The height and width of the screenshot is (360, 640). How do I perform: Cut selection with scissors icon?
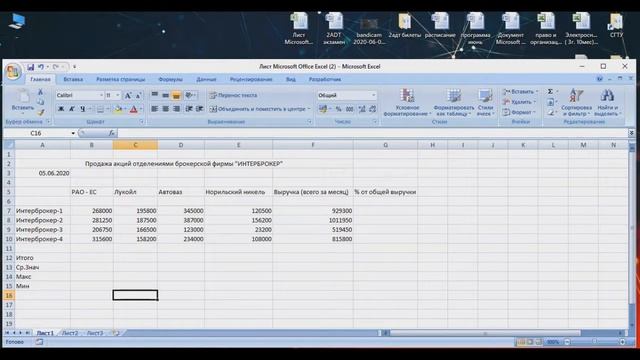click(40, 92)
